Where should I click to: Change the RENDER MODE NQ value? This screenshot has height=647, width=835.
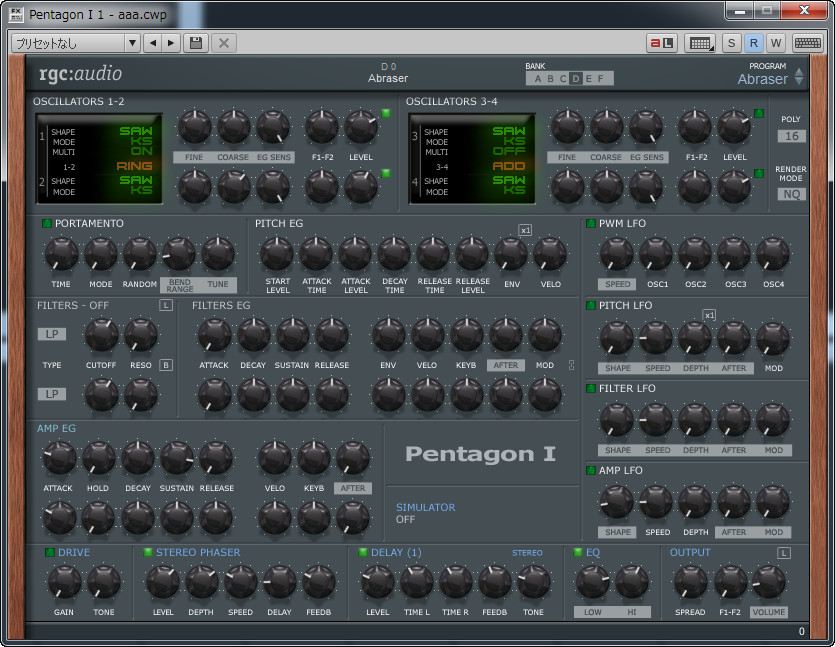click(791, 194)
